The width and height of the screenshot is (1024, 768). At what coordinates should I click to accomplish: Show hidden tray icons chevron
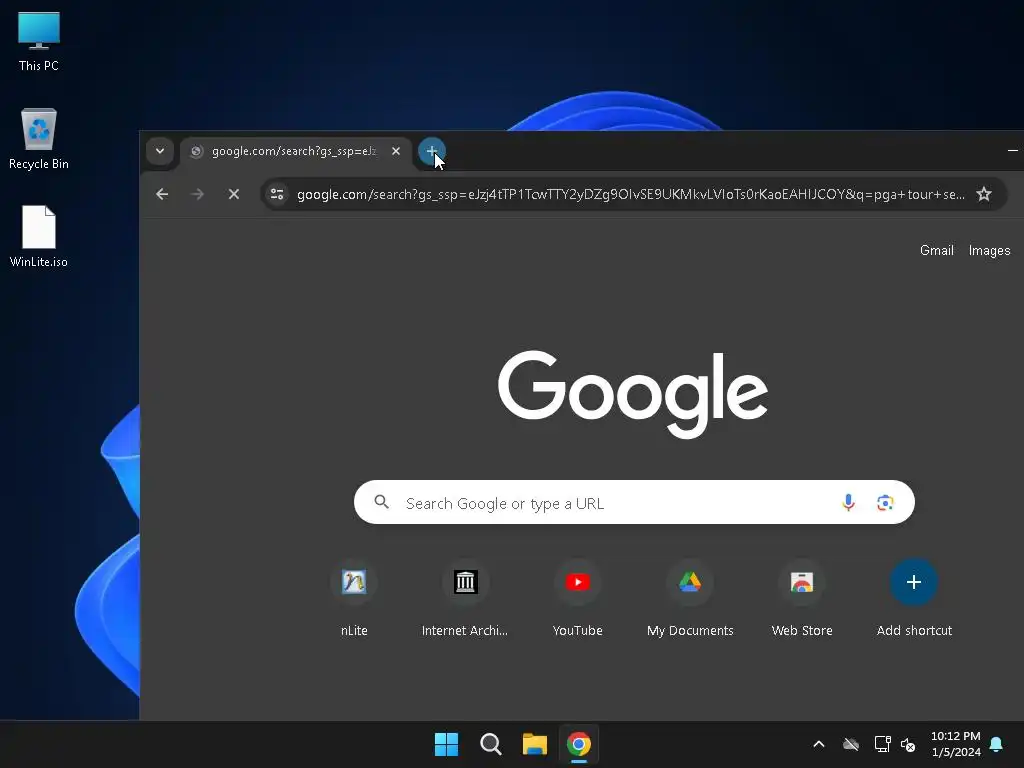(x=818, y=744)
